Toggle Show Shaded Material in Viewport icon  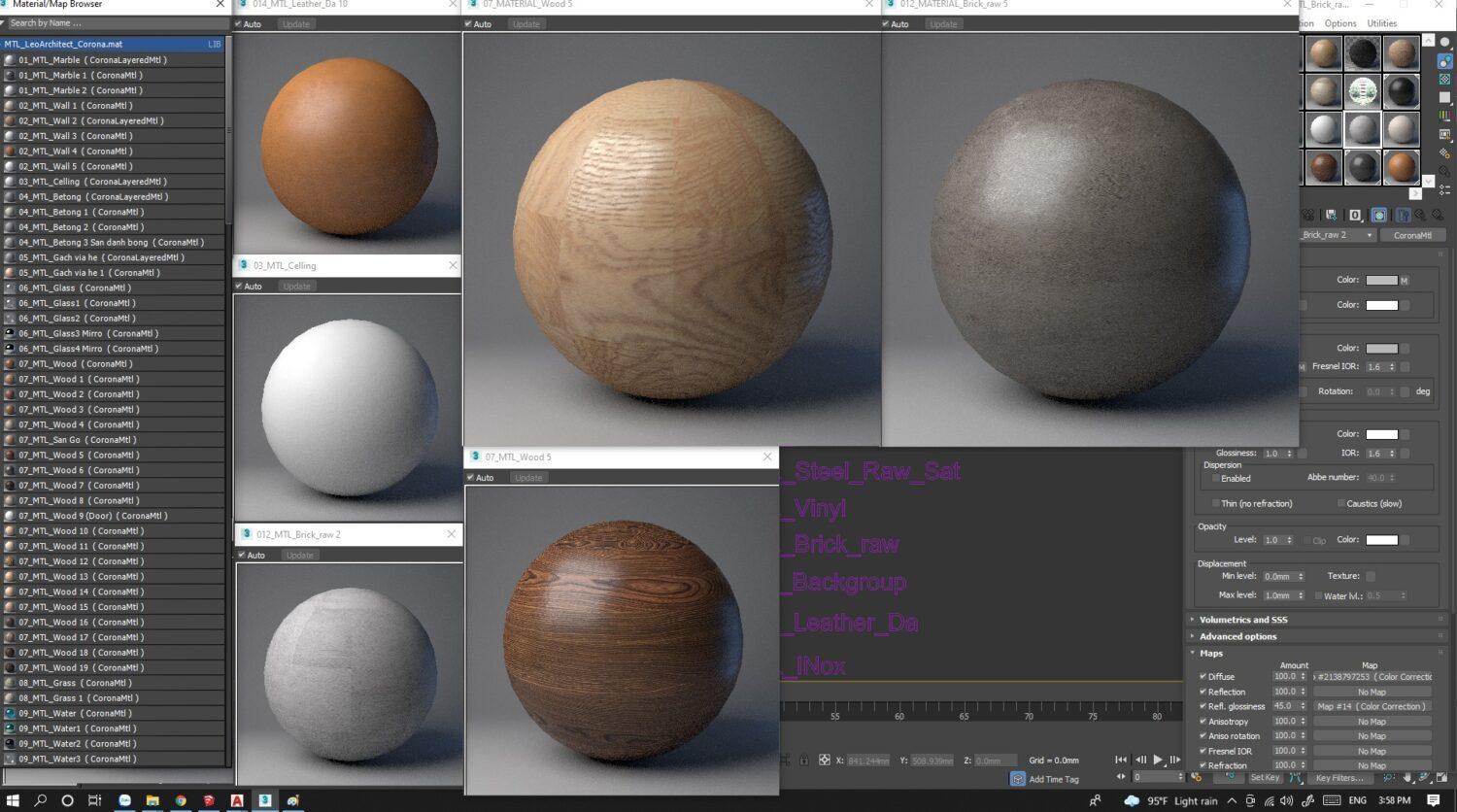tap(1379, 215)
